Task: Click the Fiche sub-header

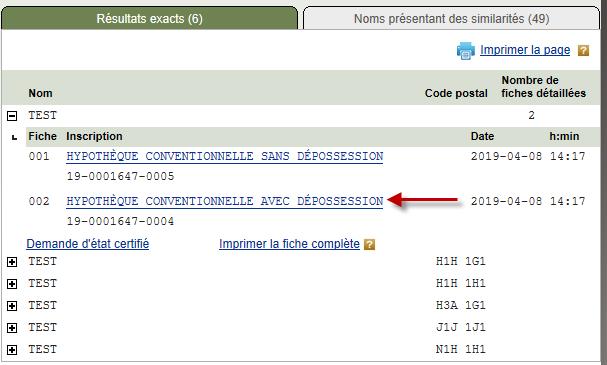Action: [x=43, y=136]
